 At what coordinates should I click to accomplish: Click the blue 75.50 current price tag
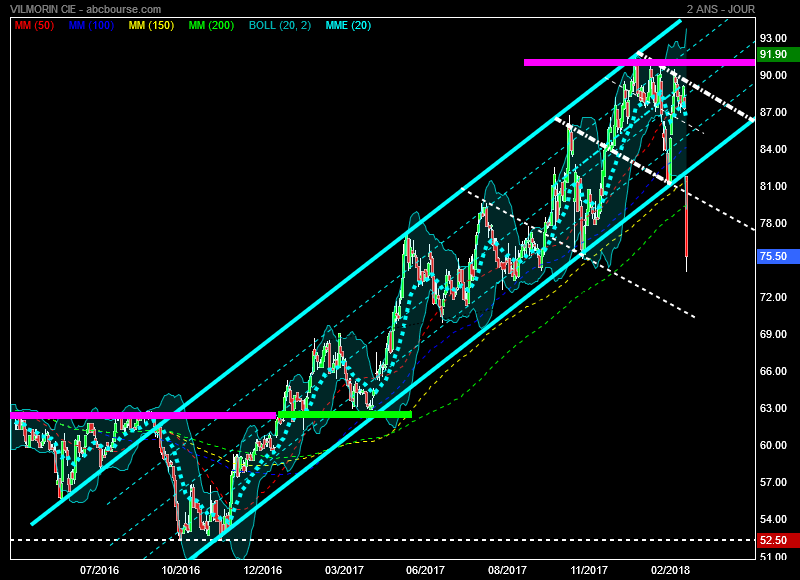click(x=778, y=256)
